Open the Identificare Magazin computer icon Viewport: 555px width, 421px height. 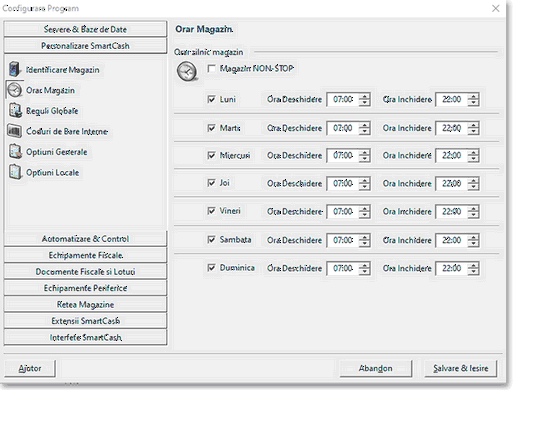point(14,69)
